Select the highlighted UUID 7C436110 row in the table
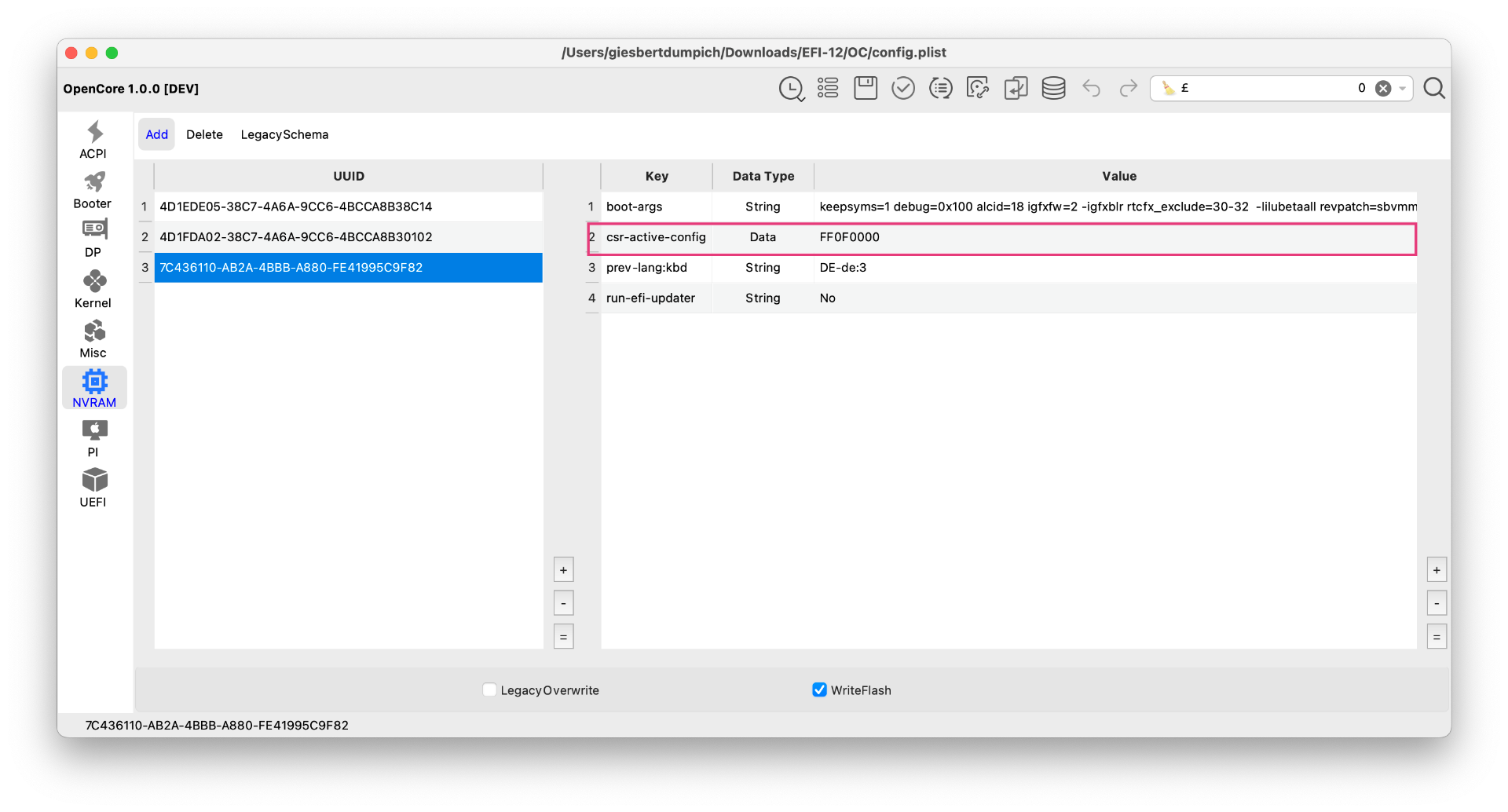This screenshot has width=1508, height=812. click(348, 268)
